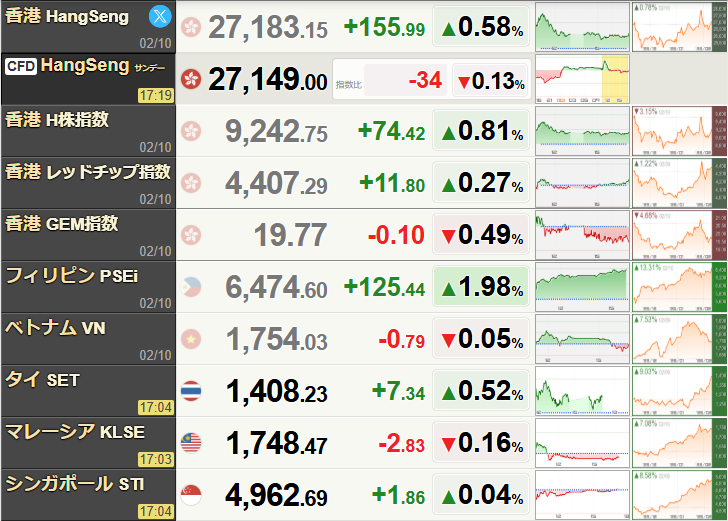Open the H株指数 orange chart marked 3.15%
The image size is (728, 521).
(680, 131)
